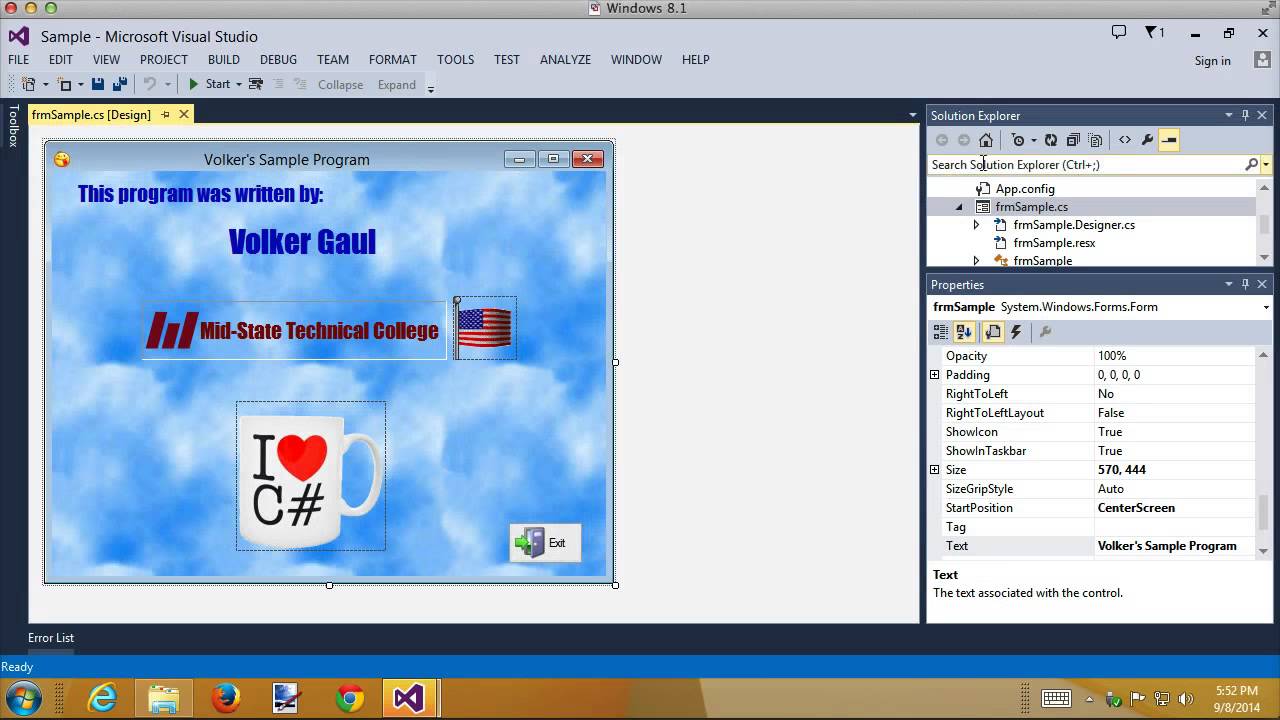Open the BUILD menu
This screenshot has width=1280, height=720.
[x=224, y=59]
